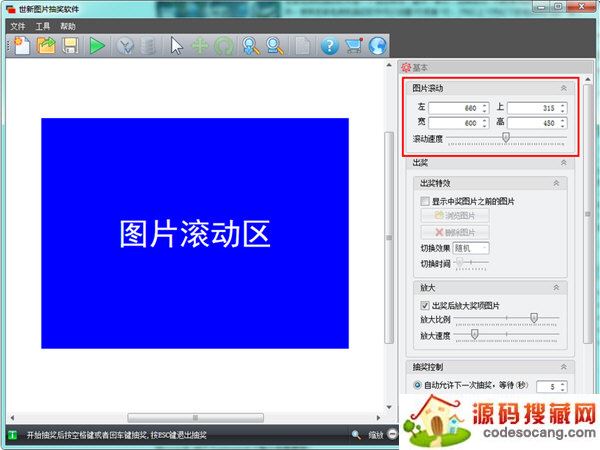The height and width of the screenshot is (450, 600).
Task: Click zoom-out minus button in status bar
Action: pyautogui.click(x=392, y=434)
